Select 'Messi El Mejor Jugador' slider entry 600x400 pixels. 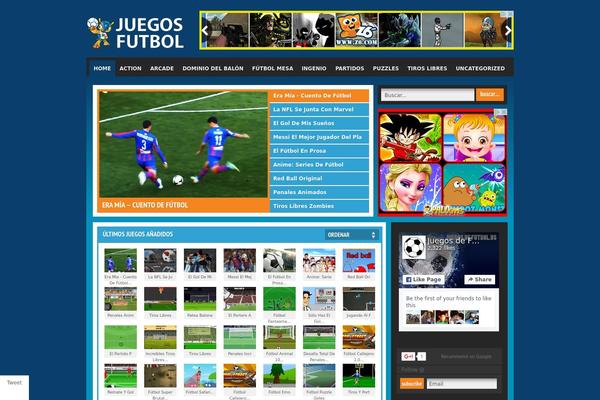pos(319,137)
